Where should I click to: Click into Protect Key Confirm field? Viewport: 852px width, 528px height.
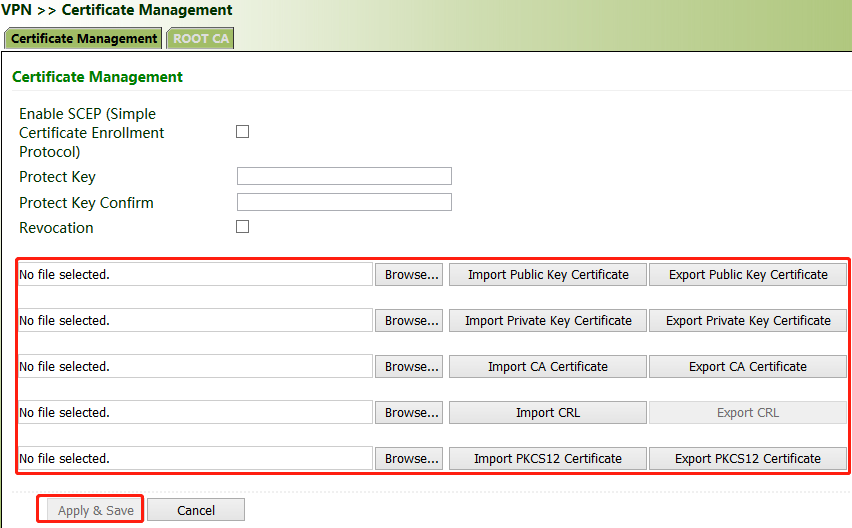pos(344,202)
